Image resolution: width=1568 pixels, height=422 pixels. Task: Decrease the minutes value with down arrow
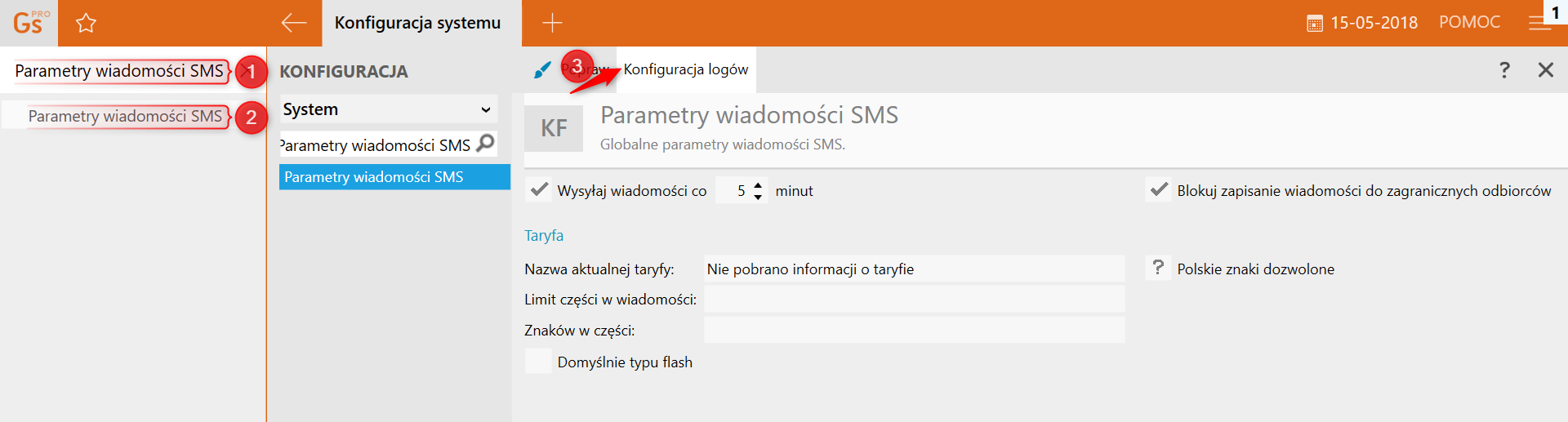pos(758,197)
